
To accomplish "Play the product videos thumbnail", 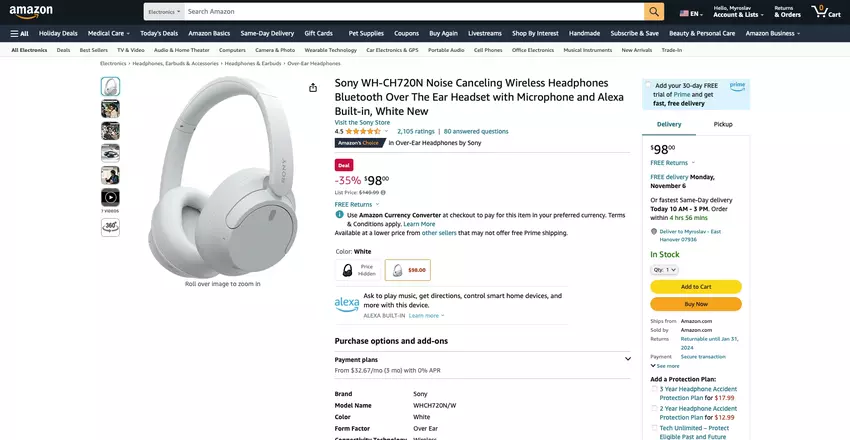I will coord(110,197).
